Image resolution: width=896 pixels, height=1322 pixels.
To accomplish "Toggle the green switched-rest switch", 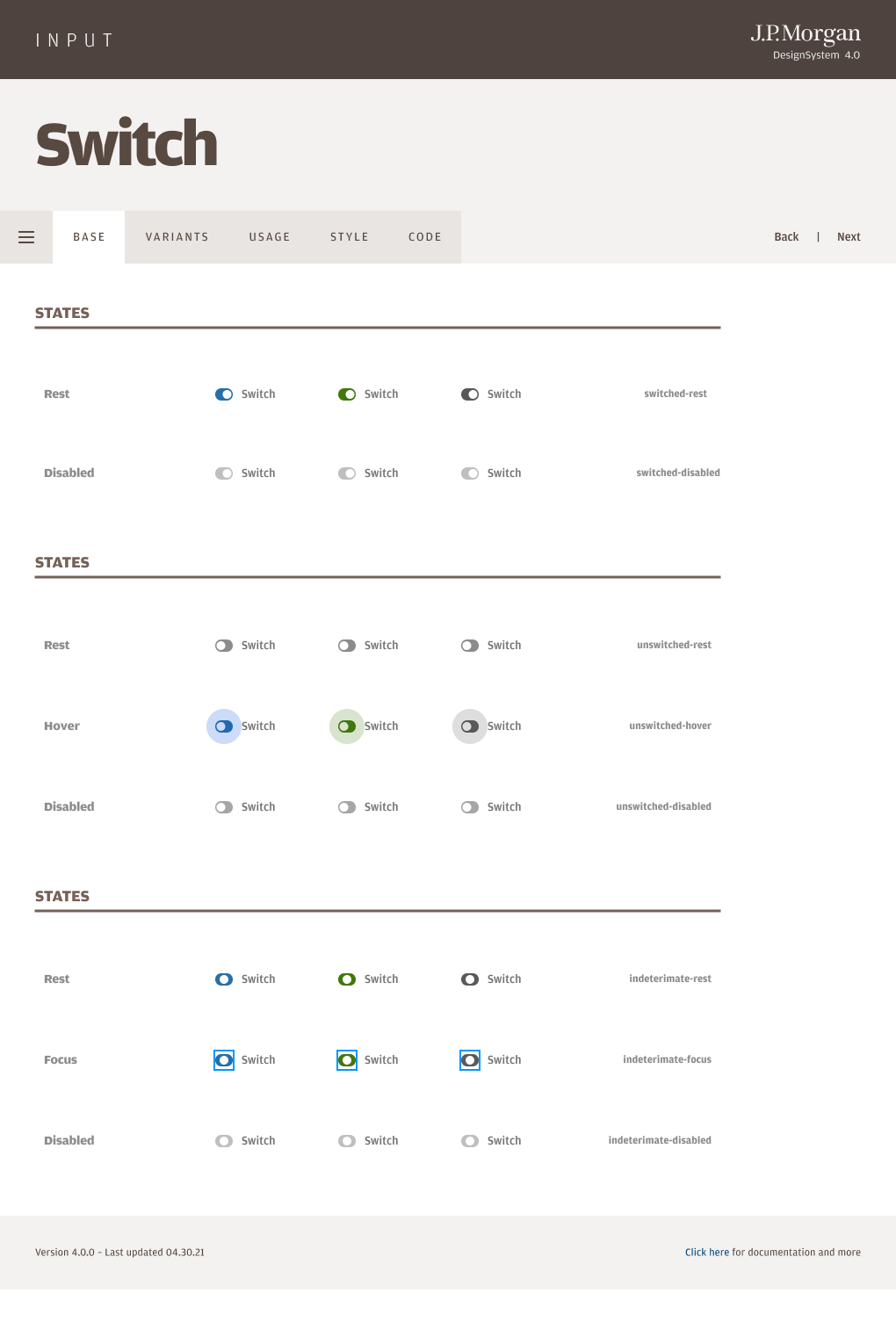I will pyautogui.click(x=347, y=394).
